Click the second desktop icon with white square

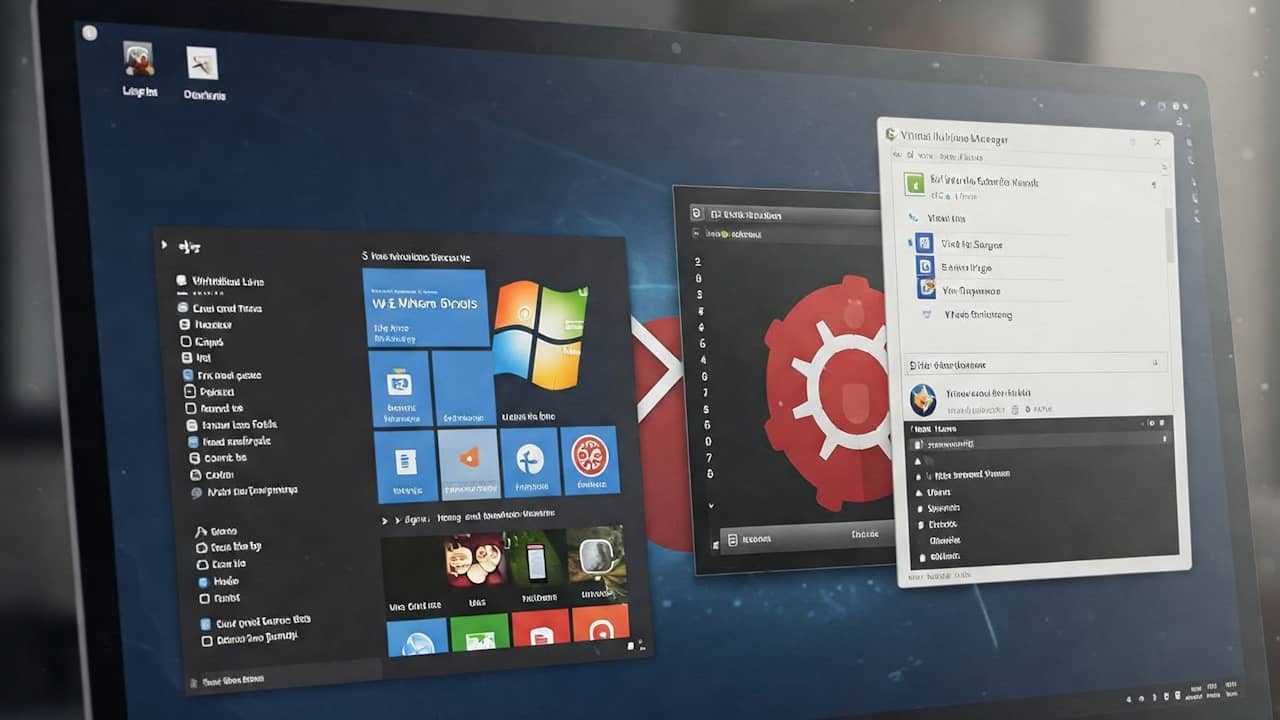click(x=202, y=64)
